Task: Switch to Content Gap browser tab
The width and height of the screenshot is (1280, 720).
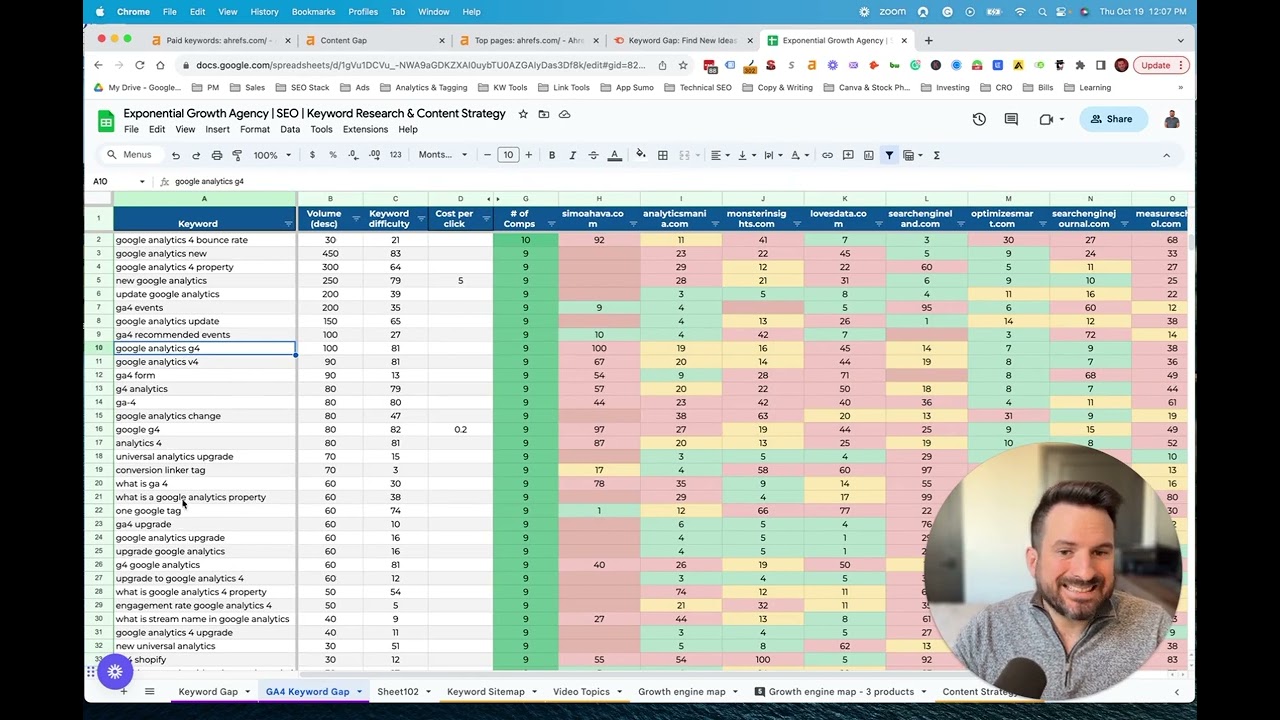Action: click(375, 41)
